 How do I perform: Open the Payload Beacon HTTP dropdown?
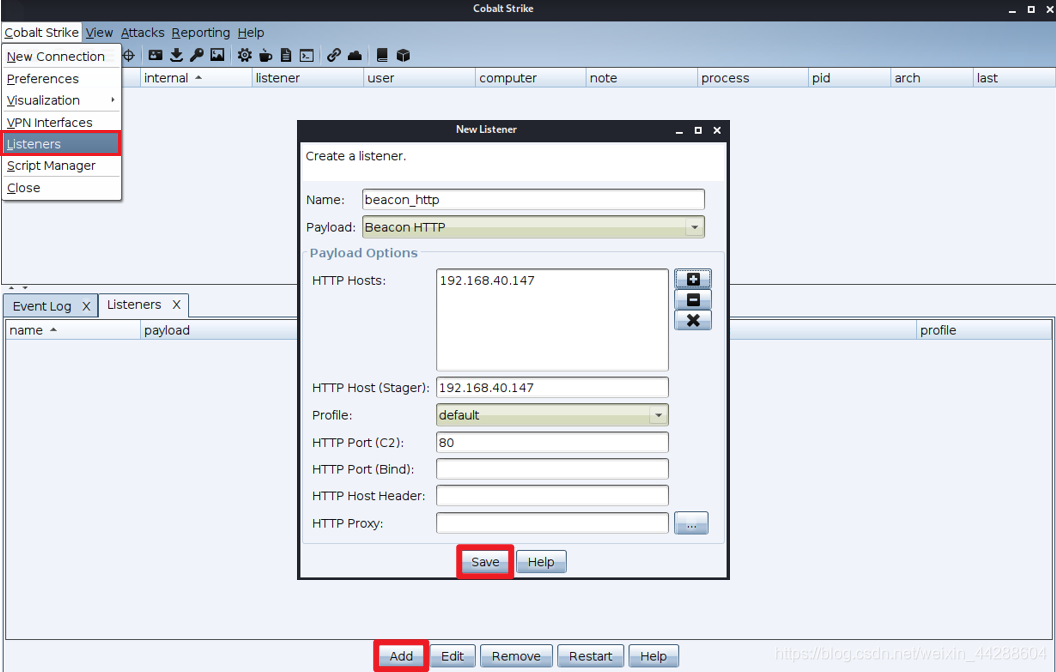click(694, 227)
